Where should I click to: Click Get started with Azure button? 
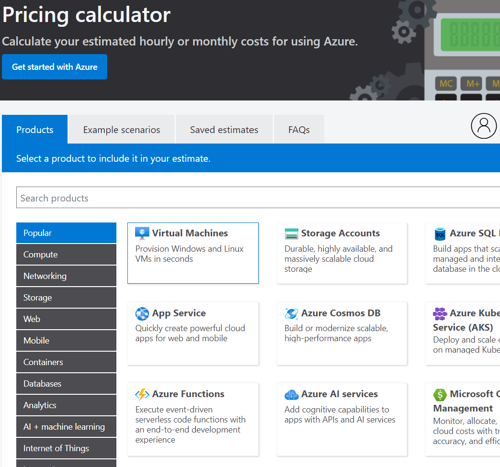(54, 67)
